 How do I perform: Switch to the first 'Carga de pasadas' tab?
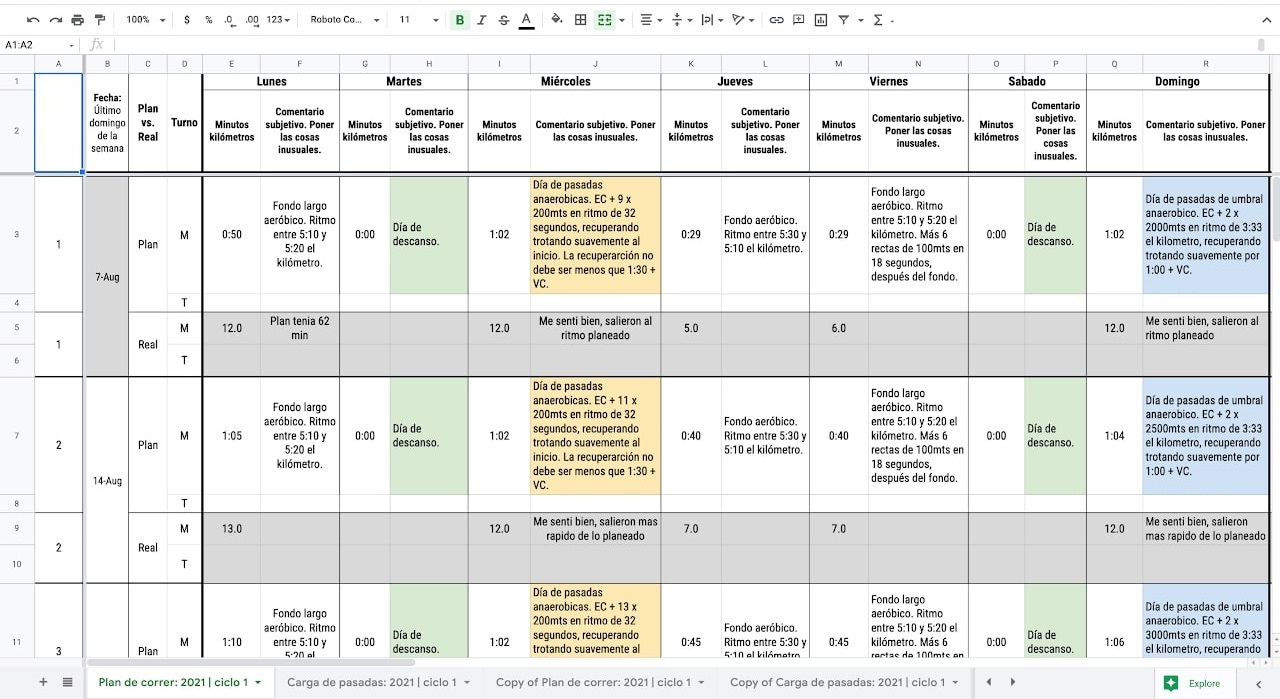pyautogui.click(x=372, y=682)
